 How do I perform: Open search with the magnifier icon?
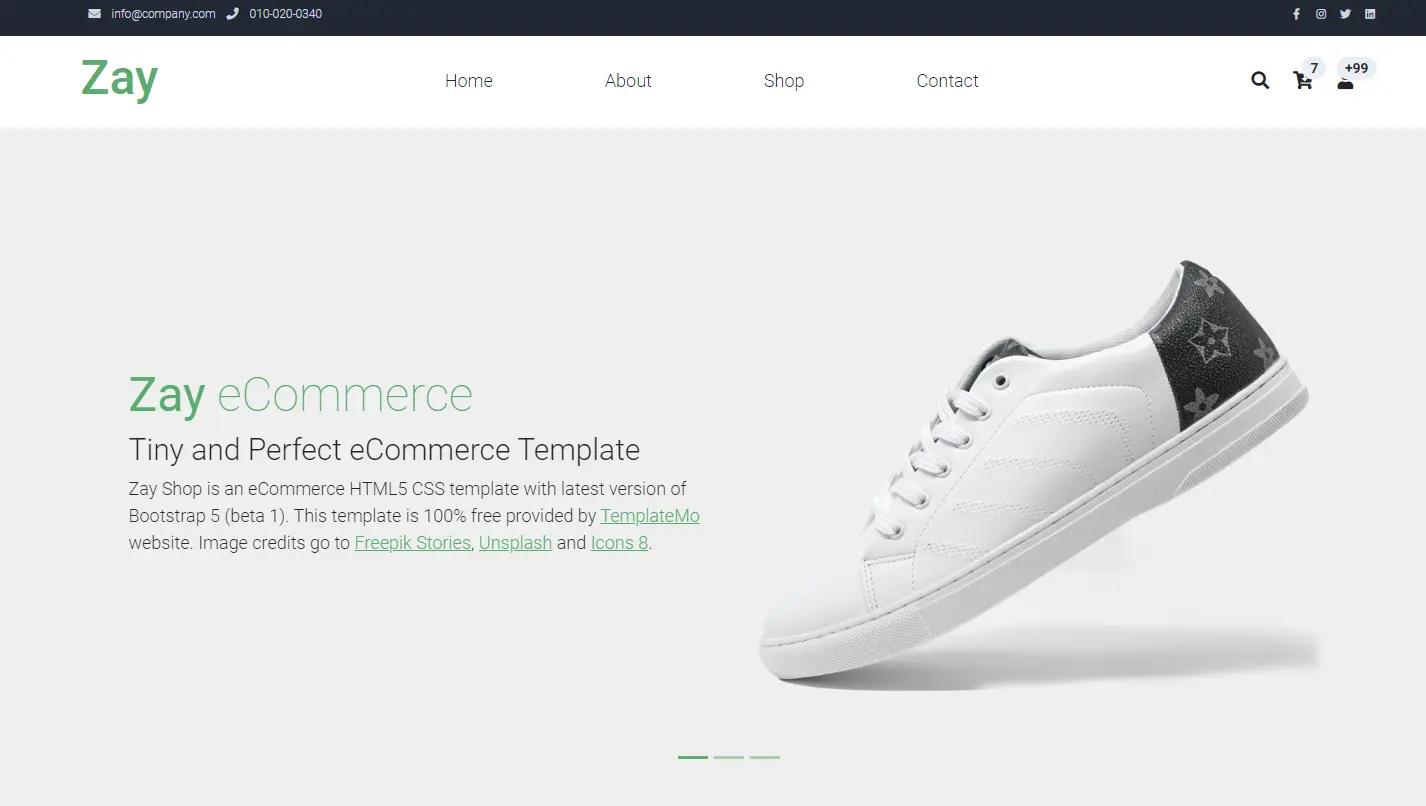pyautogui.click(x=1260, y=81)
